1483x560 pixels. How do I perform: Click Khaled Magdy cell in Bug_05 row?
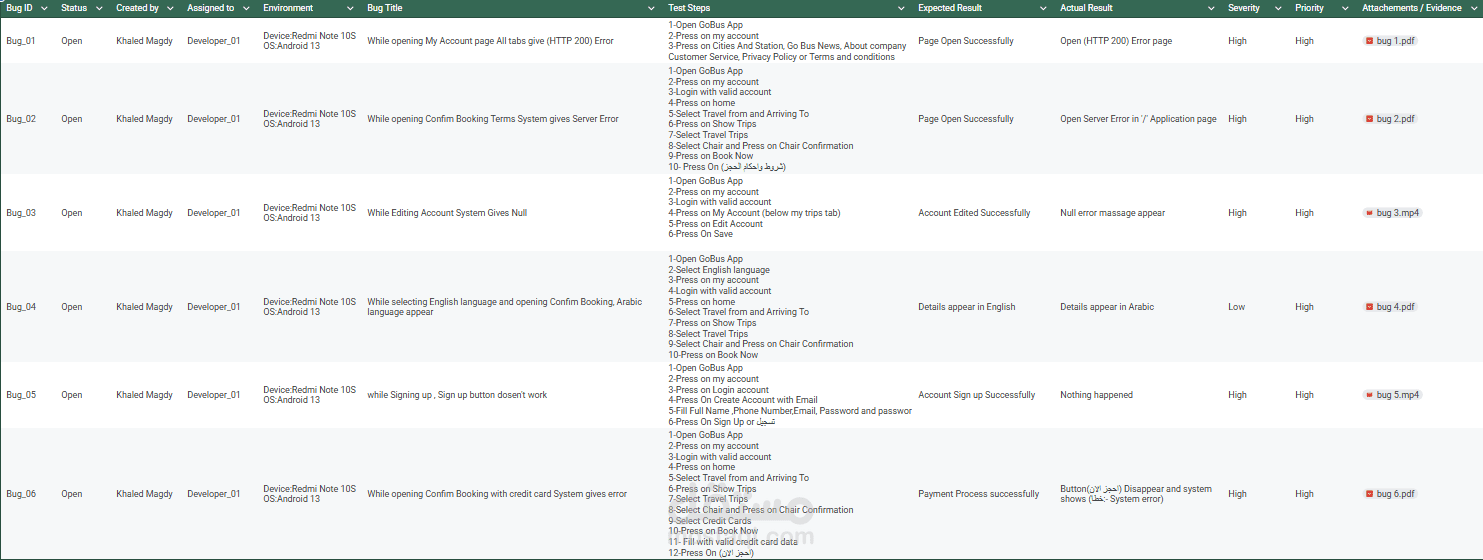(145, 395)
